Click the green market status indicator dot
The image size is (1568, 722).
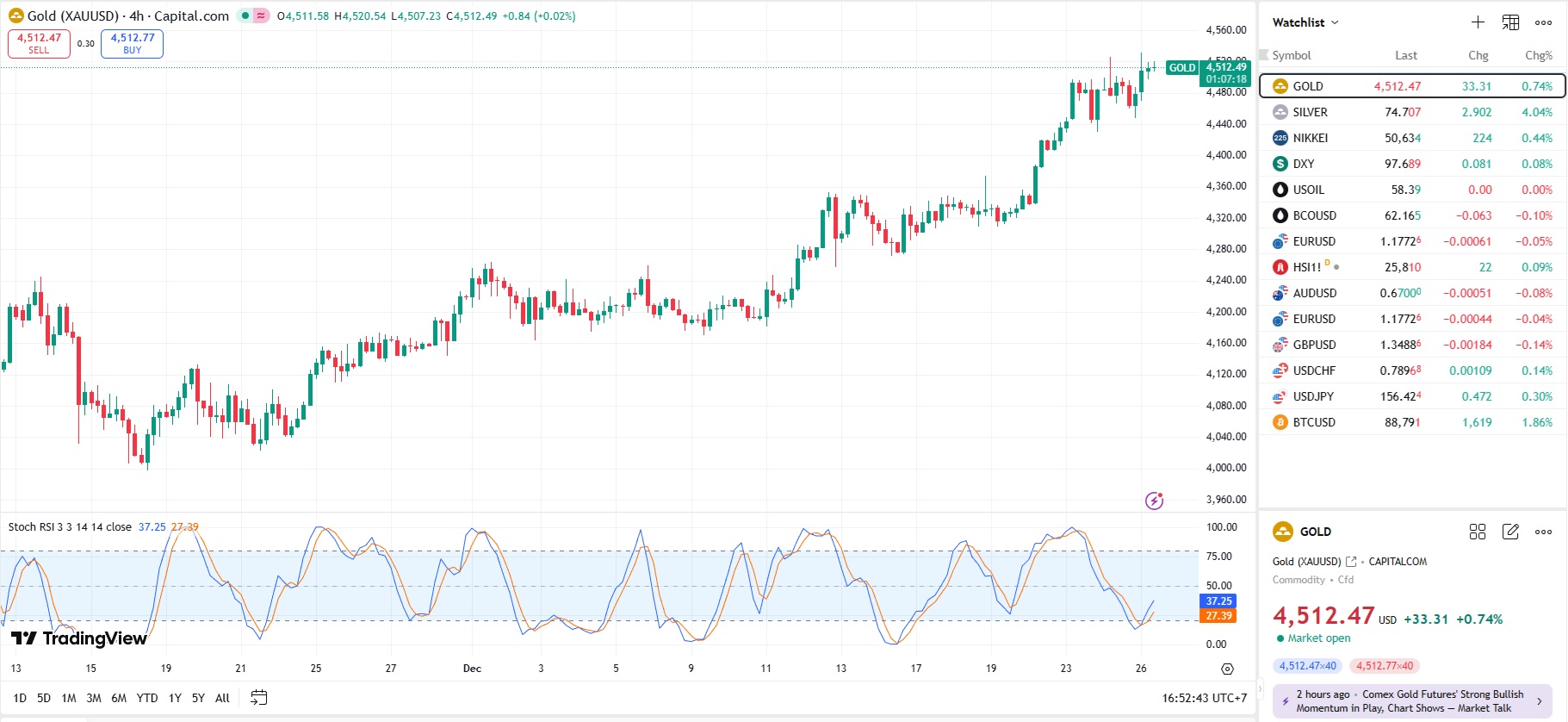(245, 16)
